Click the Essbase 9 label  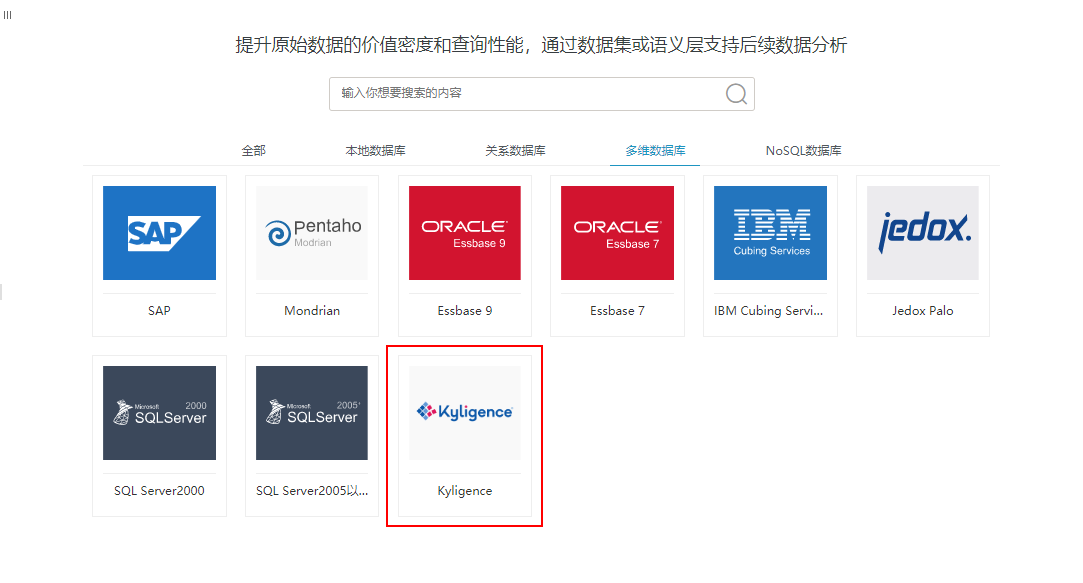point(465,311)
